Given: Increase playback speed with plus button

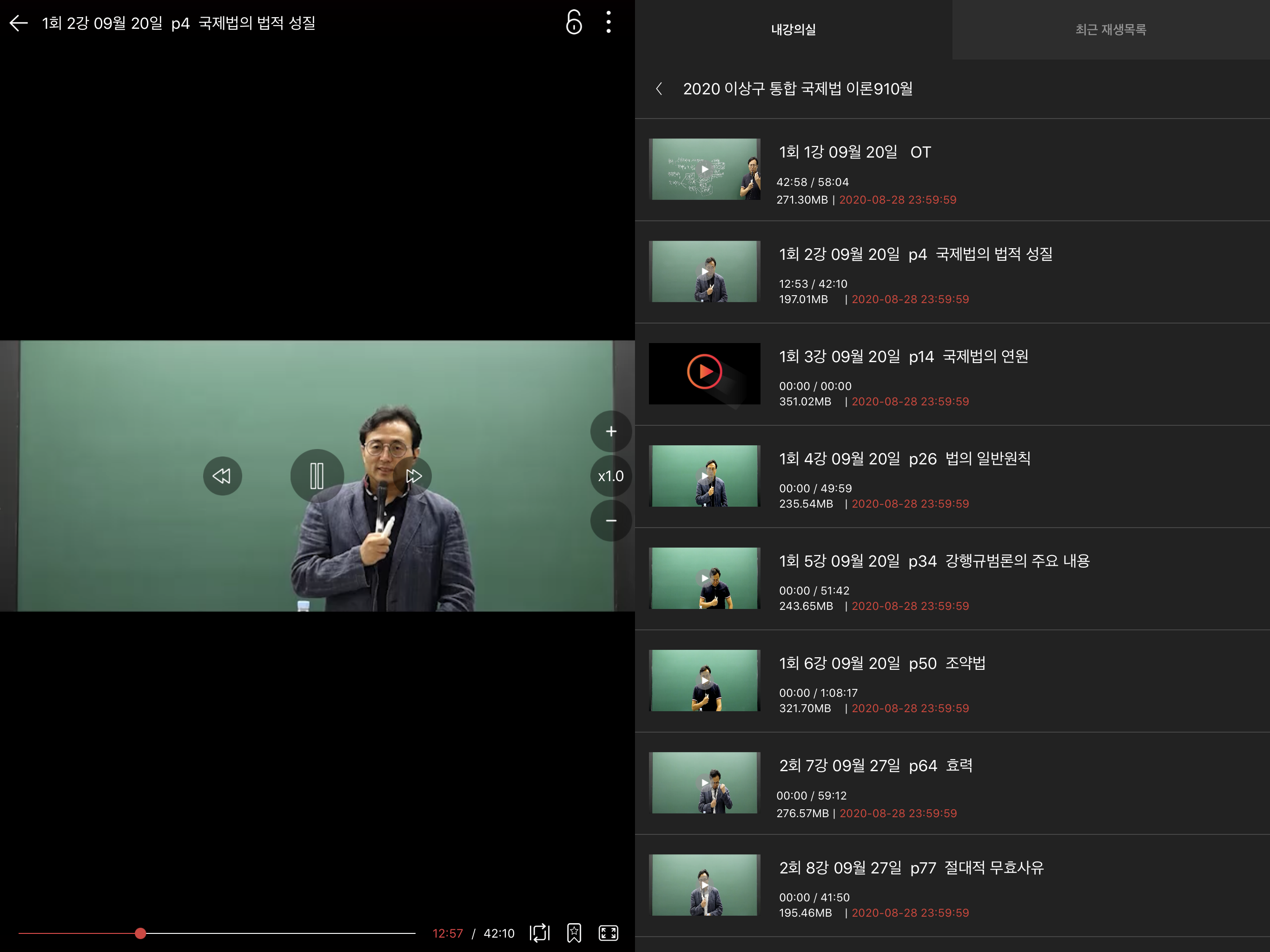Looking at the screenshot, I should click(x=611, y=431).
